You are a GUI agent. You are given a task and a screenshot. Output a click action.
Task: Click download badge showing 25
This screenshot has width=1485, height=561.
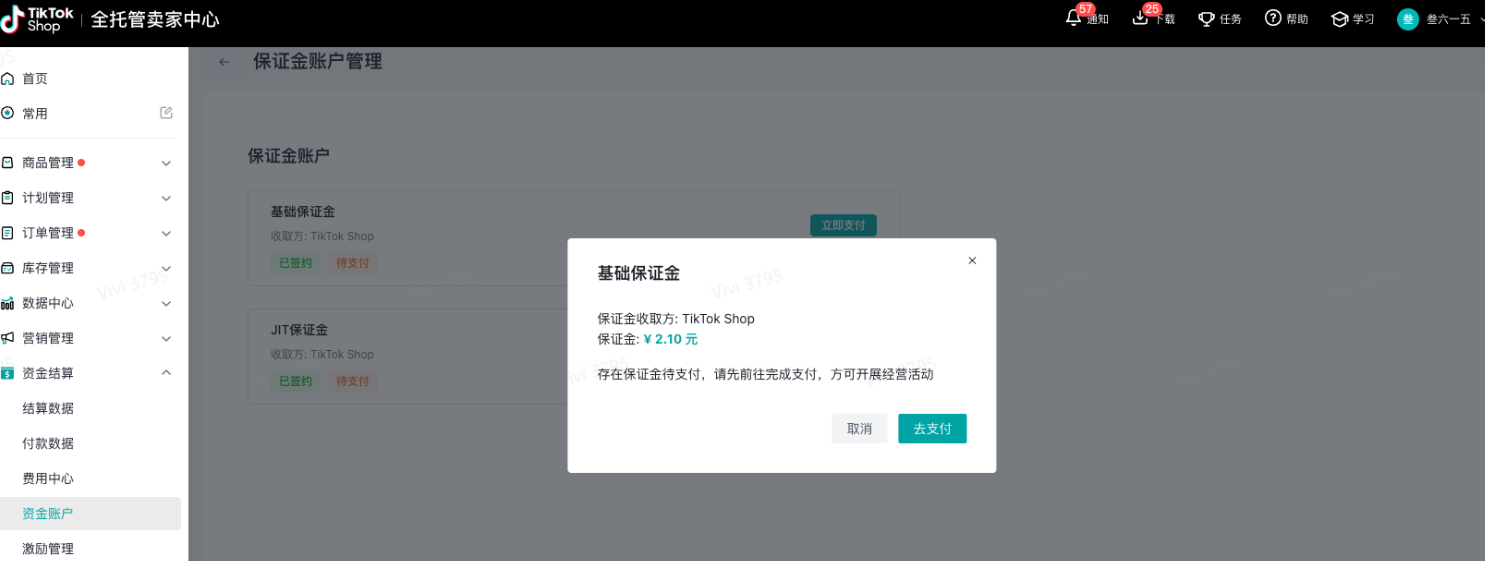[x=1152, y=9]
